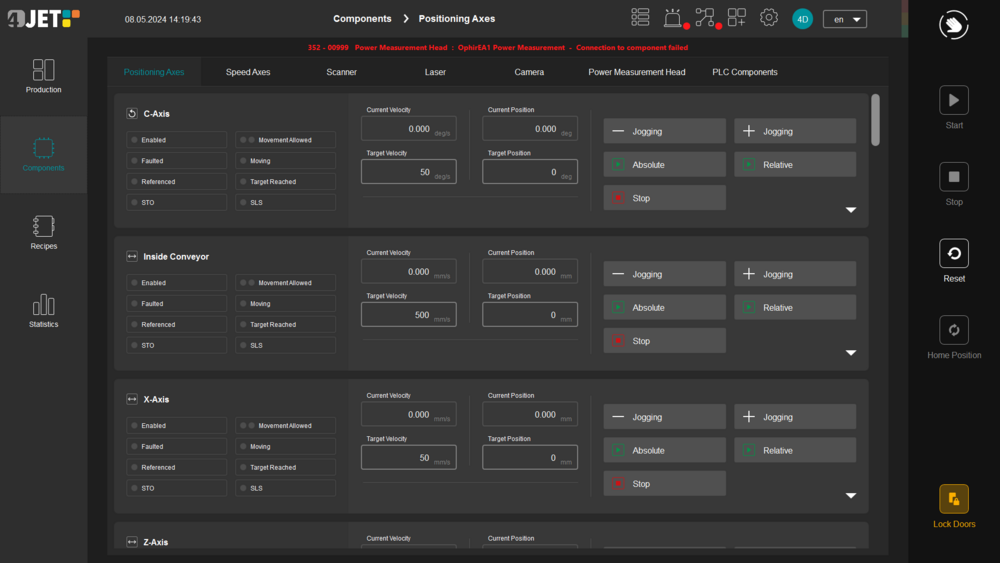Click the list view icon in header
The width and height of the screenshot is (1000, 563).
coord(641,18)
